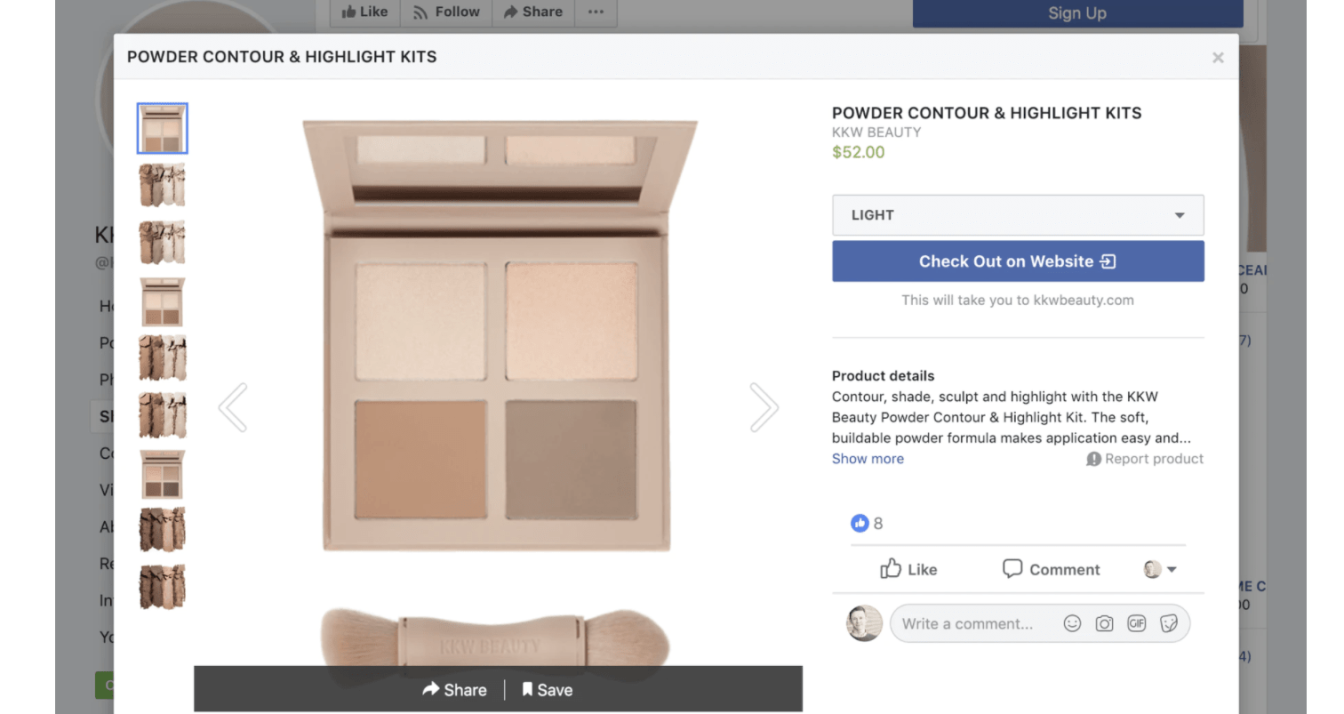
Task: Select the last thumbnail in the strip
Action: (162, 586)
